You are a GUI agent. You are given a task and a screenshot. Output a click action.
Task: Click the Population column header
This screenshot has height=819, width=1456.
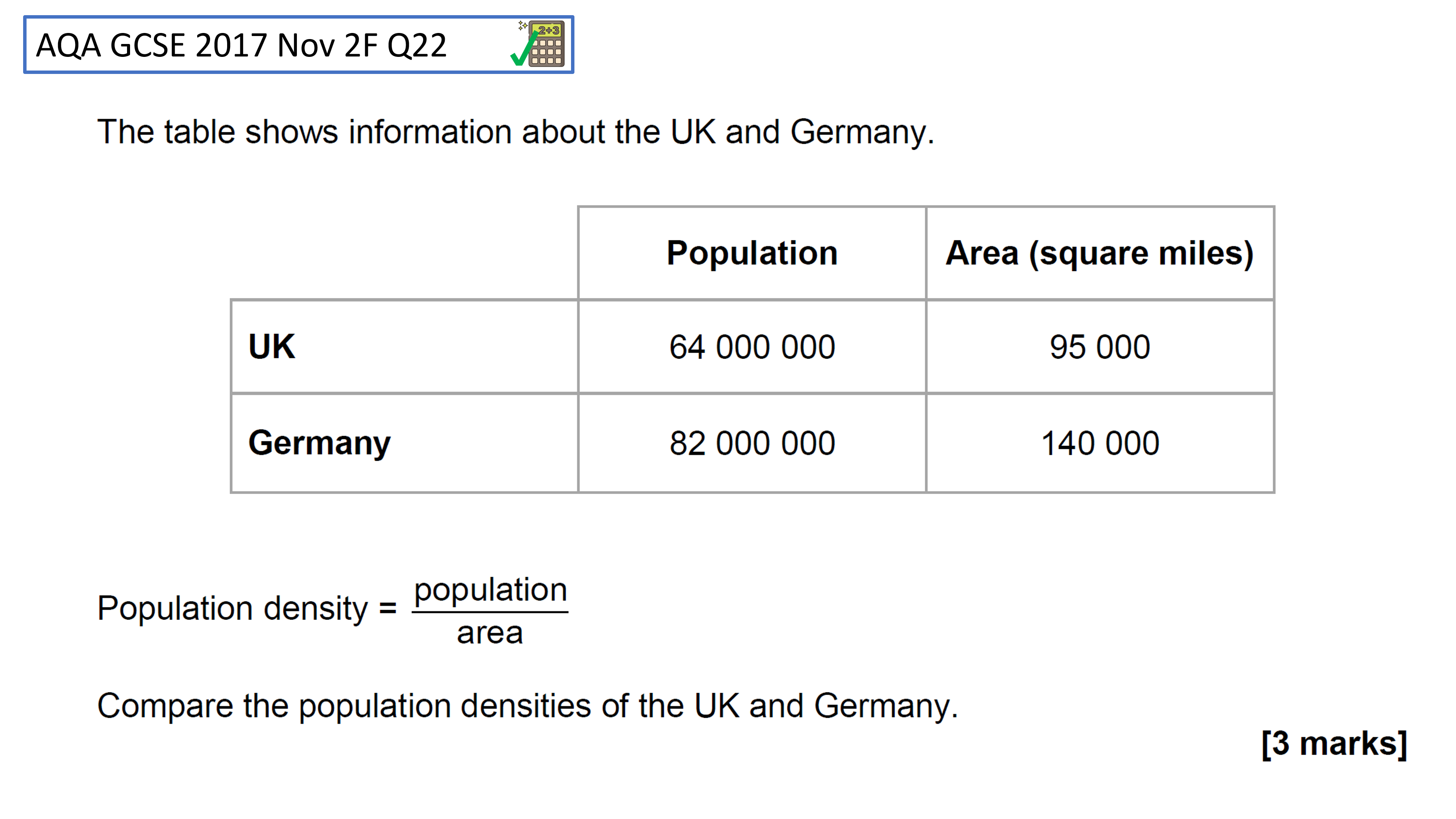tap(752, 253)
